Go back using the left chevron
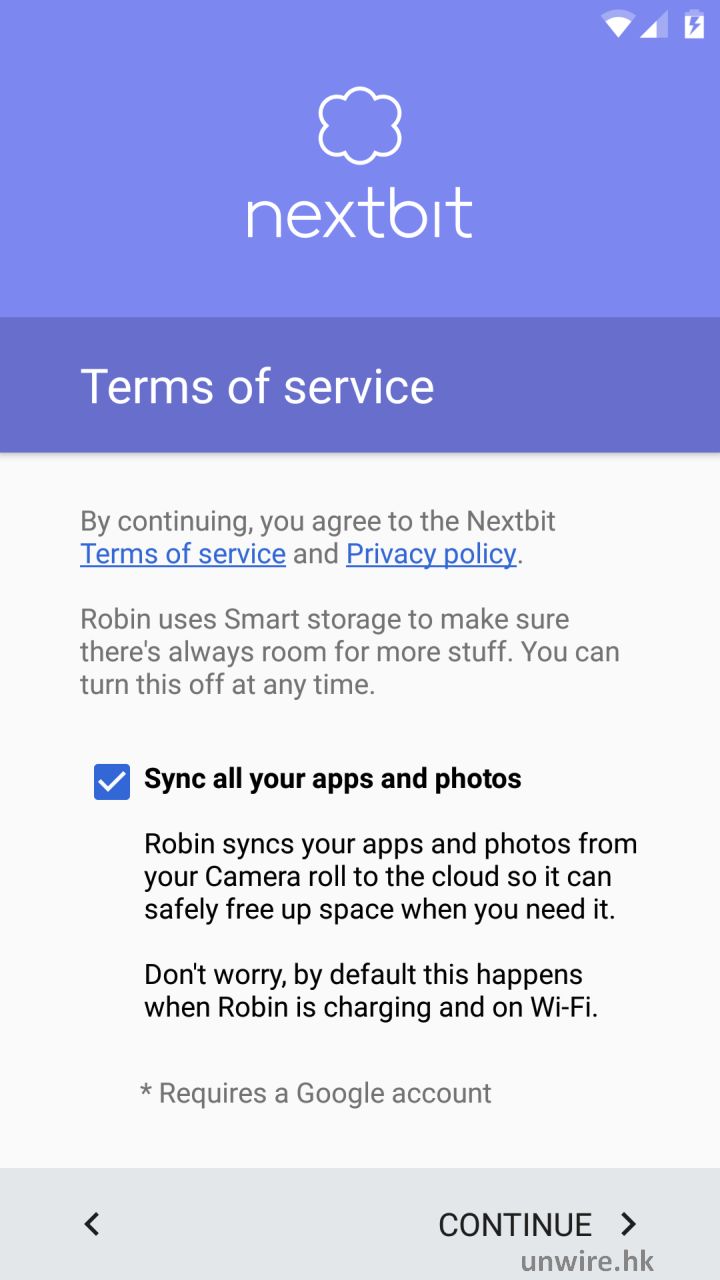The height and width of the screenshot is (1280, 720). [x=92, y=1224]
